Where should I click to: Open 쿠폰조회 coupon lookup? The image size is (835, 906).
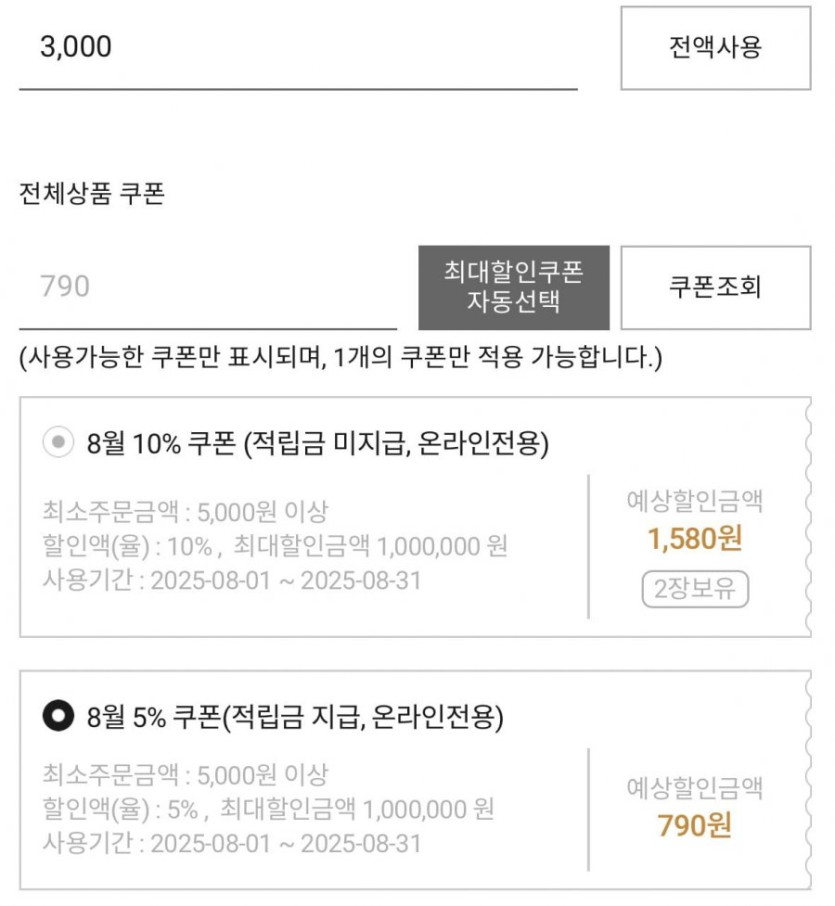(715, 288)
